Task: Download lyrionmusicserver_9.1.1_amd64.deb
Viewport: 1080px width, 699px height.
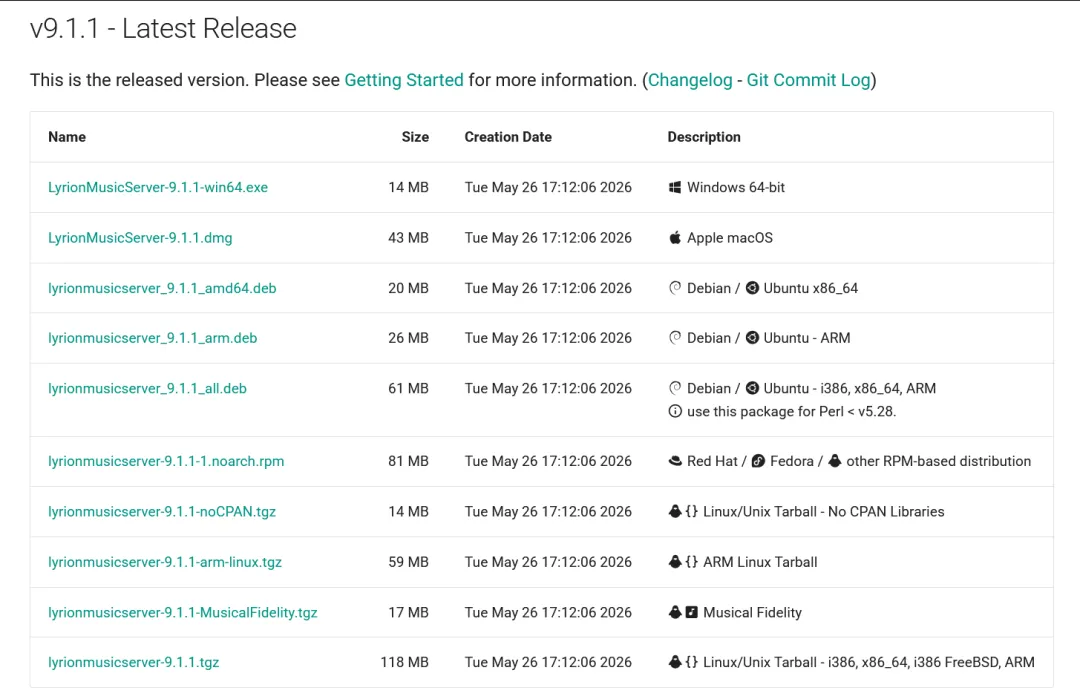Action: click(162, 288)
